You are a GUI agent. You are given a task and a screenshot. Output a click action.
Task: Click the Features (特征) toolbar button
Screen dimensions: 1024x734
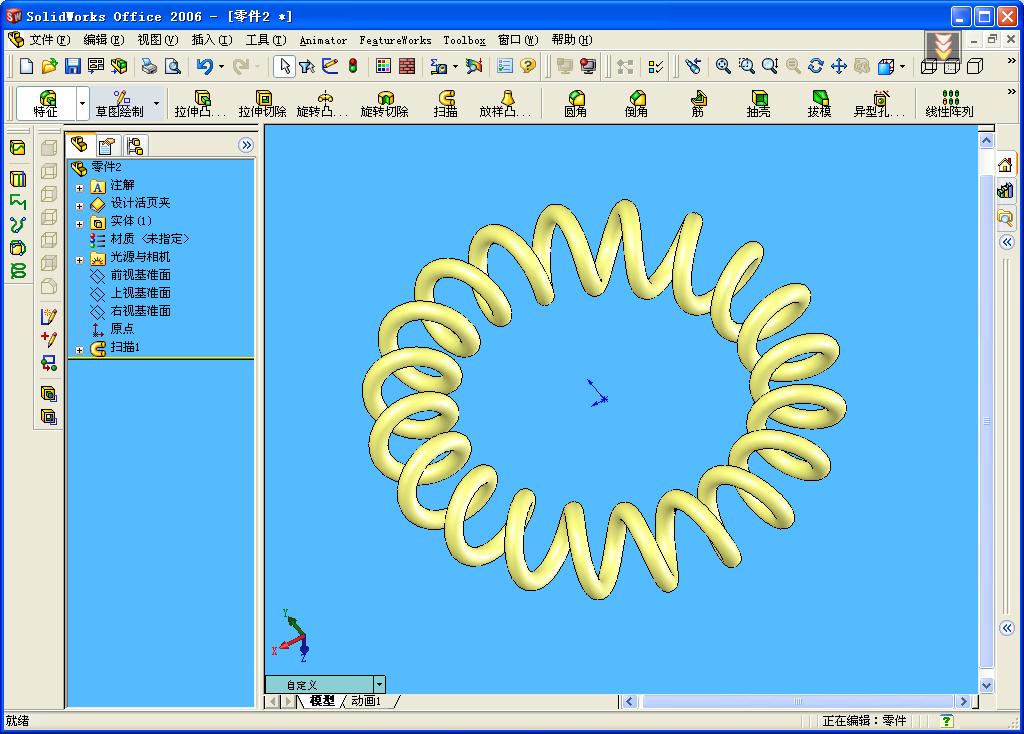tap(46, 104)
